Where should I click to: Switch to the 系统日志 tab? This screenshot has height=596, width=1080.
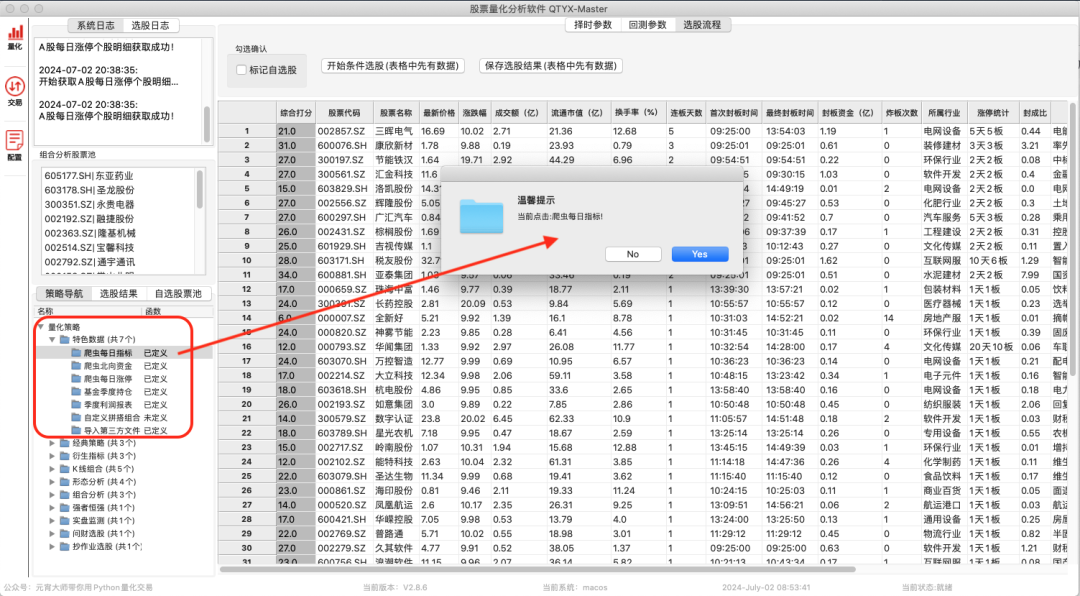point(96,25)
